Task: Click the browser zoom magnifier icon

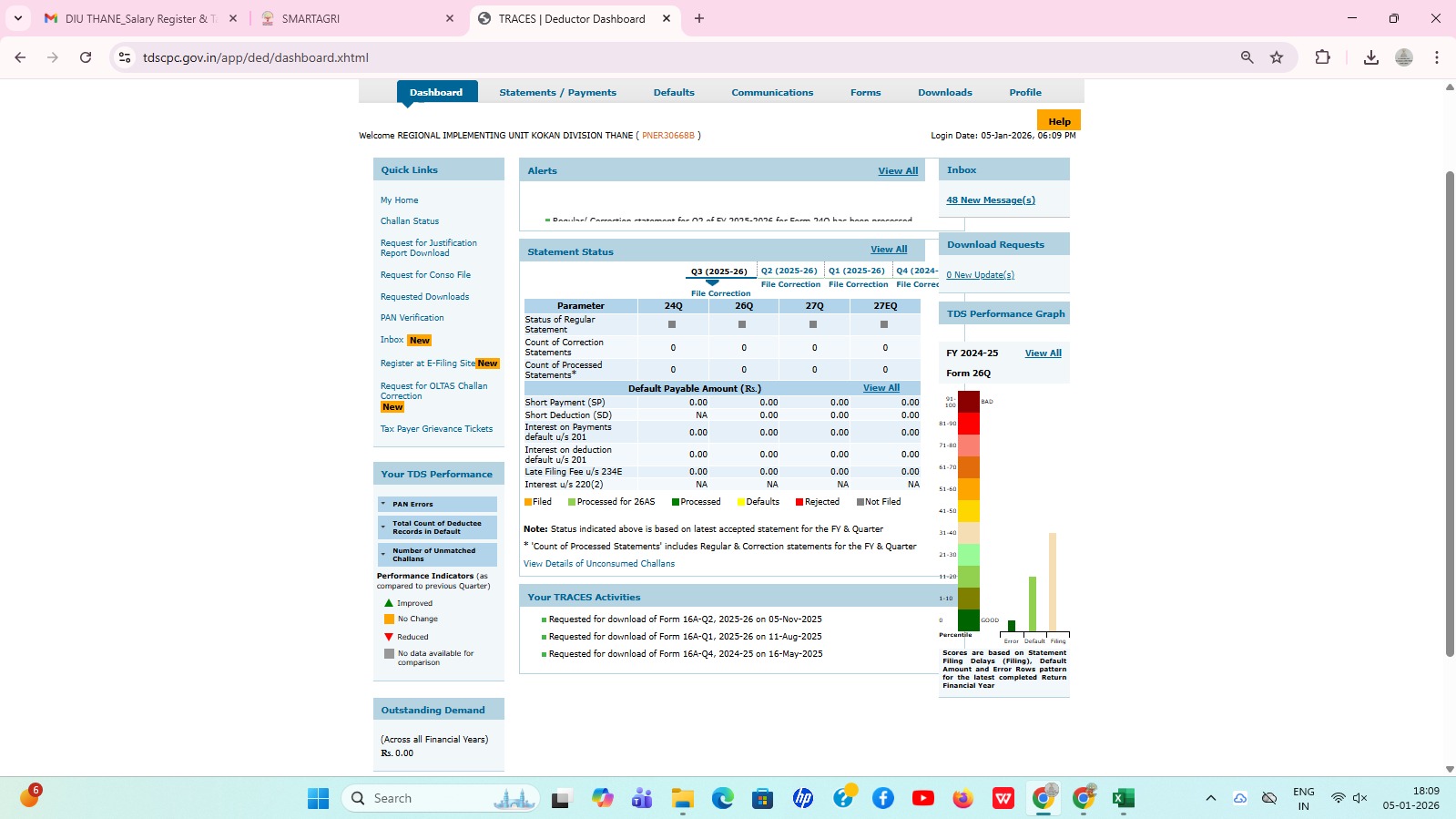Action: 1247,57
